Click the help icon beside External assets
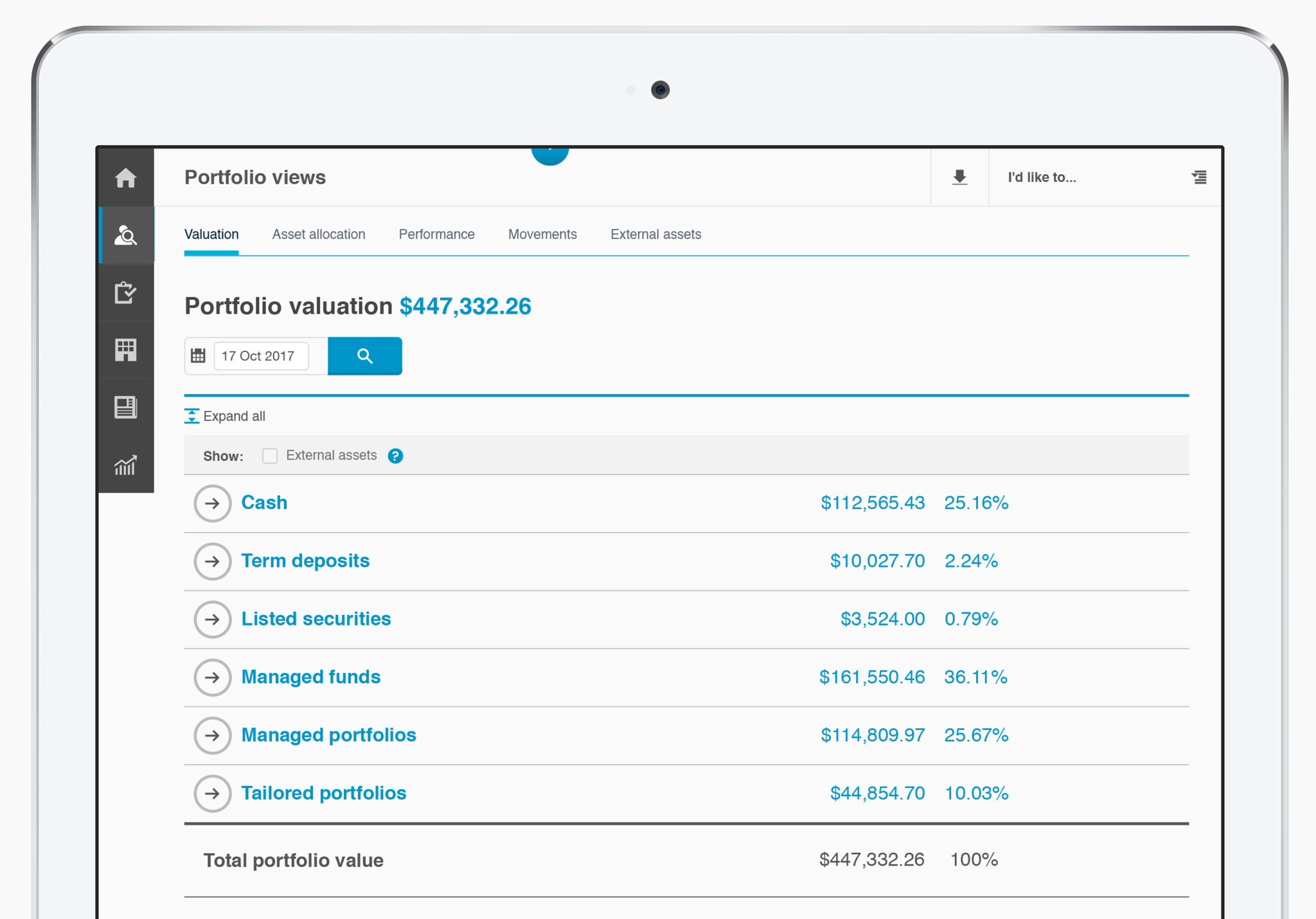1316x919 pixels. (x=395, y=456)
